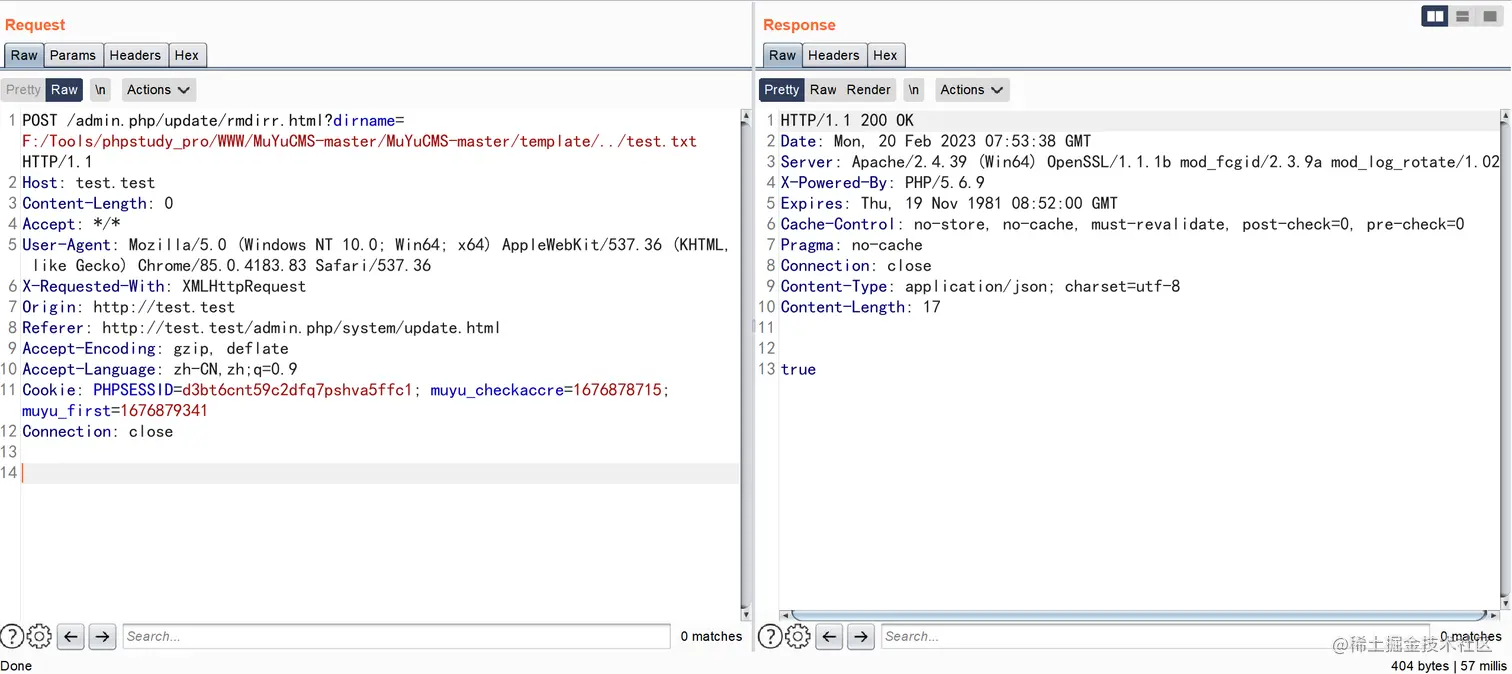Image resolution: width=1512 pixels, height=674 pixels.
Task: Open the Hex tab of Request
Action: [187, 55]
